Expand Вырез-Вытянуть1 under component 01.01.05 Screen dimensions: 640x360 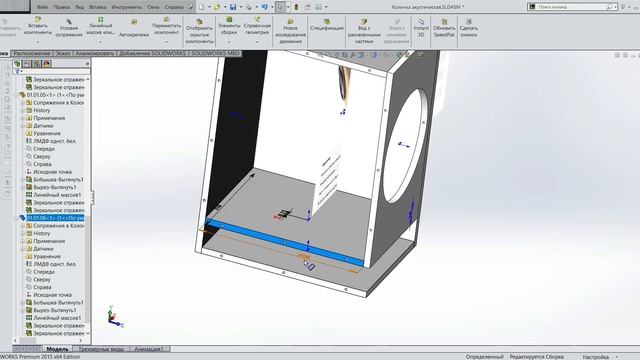tap(22, 187)
